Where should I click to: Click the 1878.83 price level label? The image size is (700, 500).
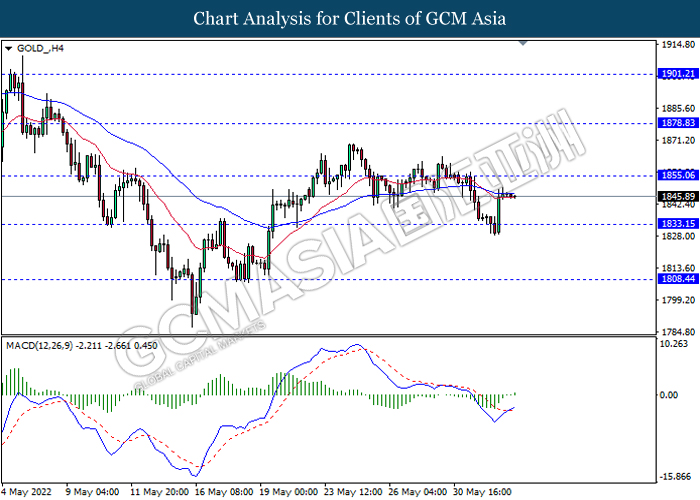click(x=678, y=123)
